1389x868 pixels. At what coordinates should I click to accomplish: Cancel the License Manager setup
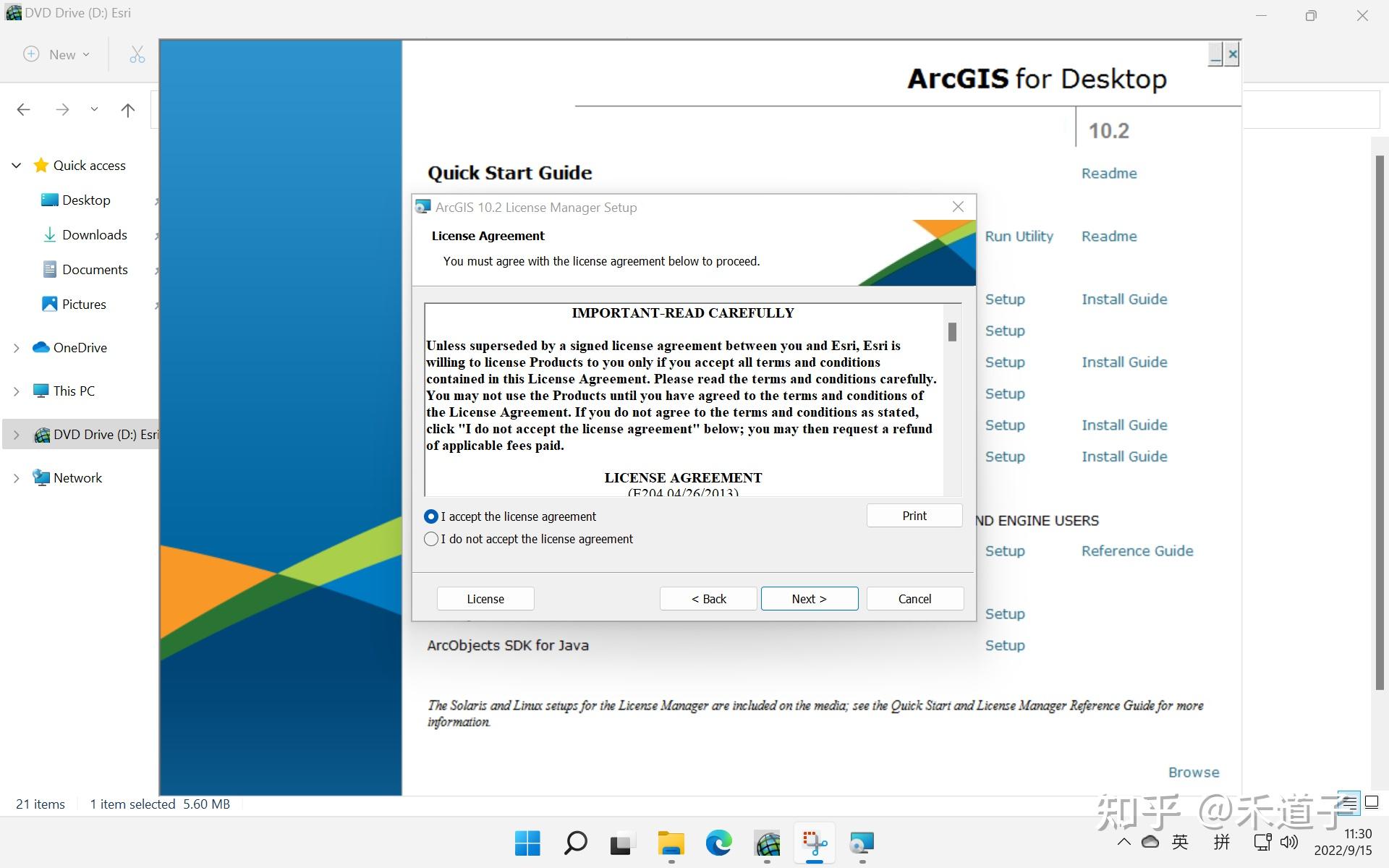915,599
